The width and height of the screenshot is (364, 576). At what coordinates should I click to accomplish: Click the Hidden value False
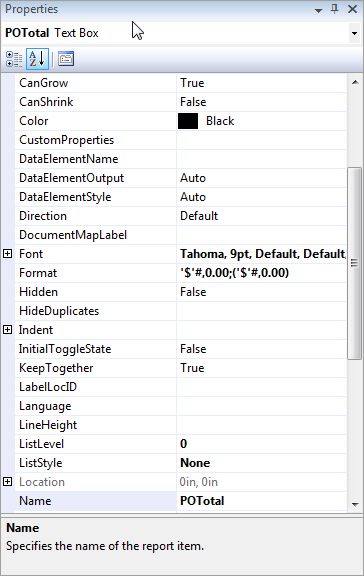193,292
